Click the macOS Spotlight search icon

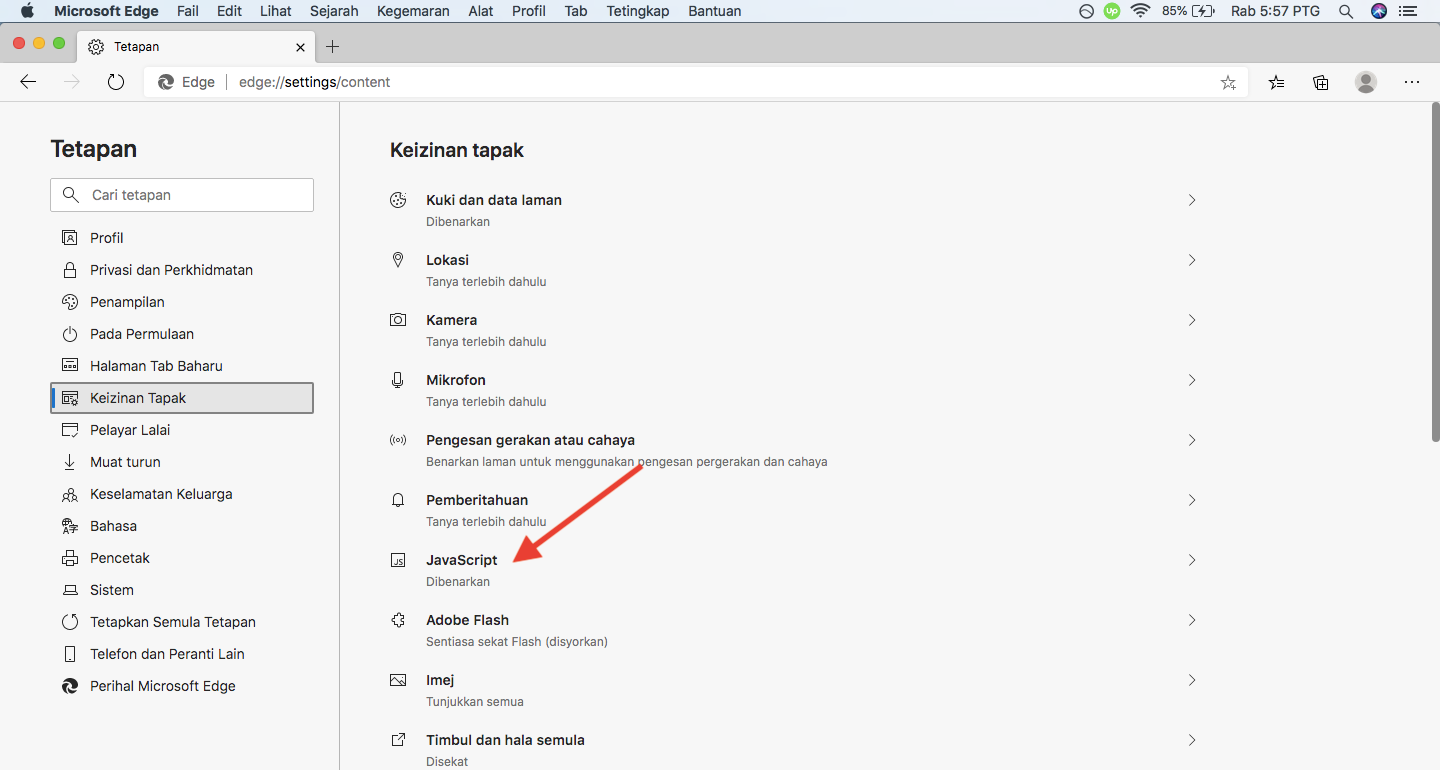click(x=1346, y=11)
